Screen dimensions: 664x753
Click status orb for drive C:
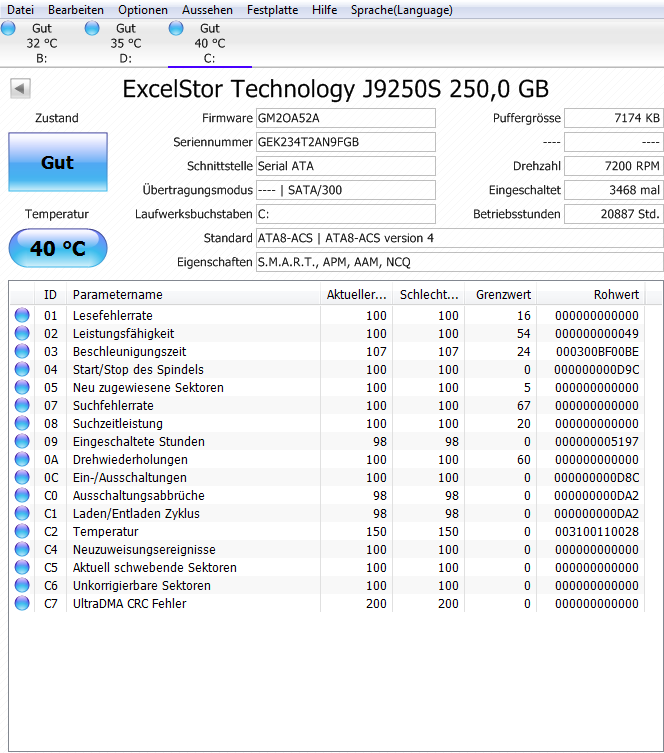176,28
